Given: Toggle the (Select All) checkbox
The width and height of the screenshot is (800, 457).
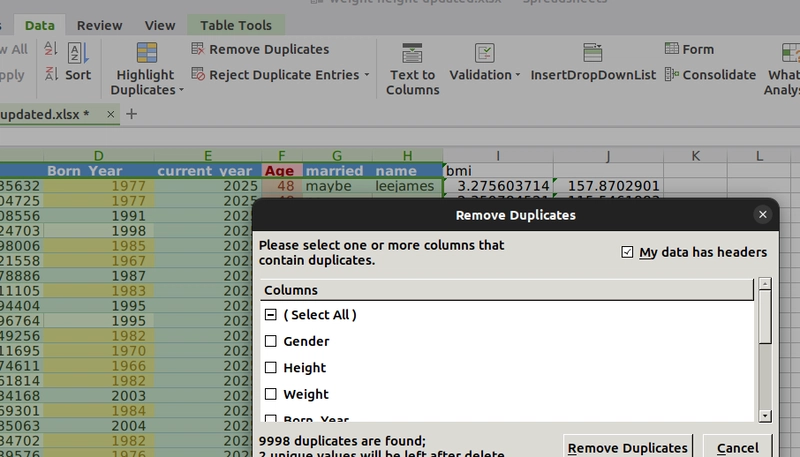Looking at the screenshot, I should (270, 315).
